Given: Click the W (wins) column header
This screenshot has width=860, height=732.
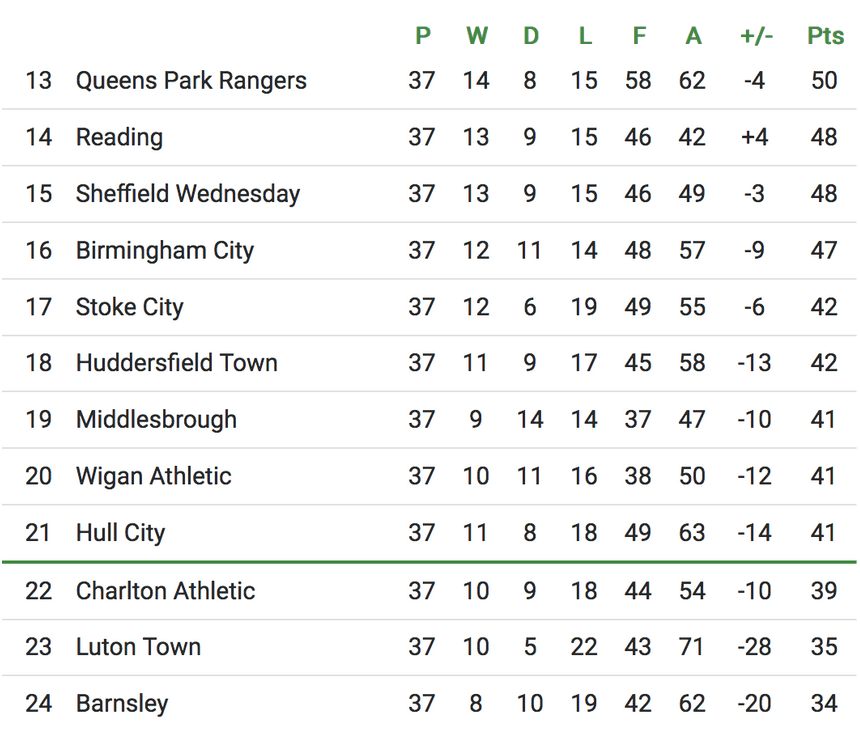Looking at the screenshot, I should coord(476,36).
